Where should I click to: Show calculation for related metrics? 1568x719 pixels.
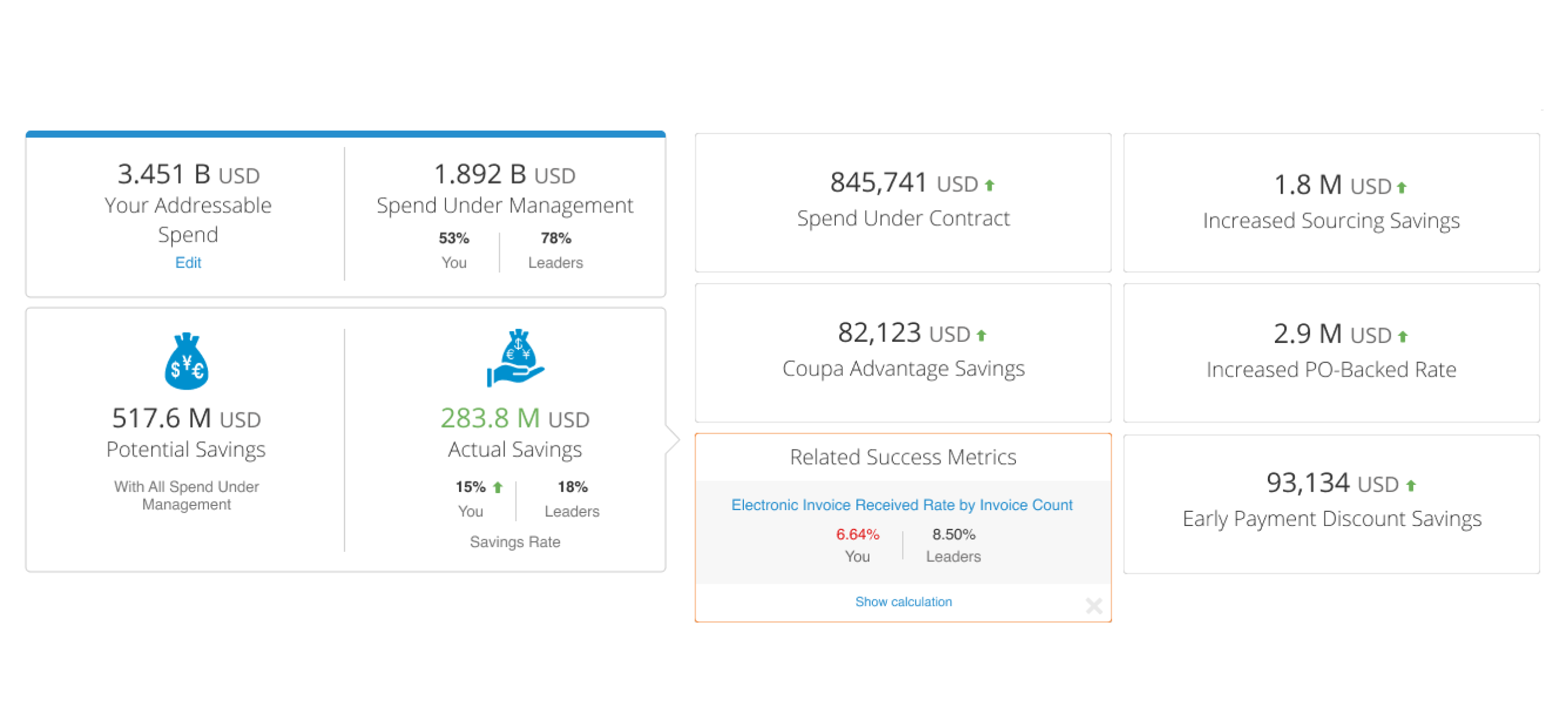click(903, 601)
